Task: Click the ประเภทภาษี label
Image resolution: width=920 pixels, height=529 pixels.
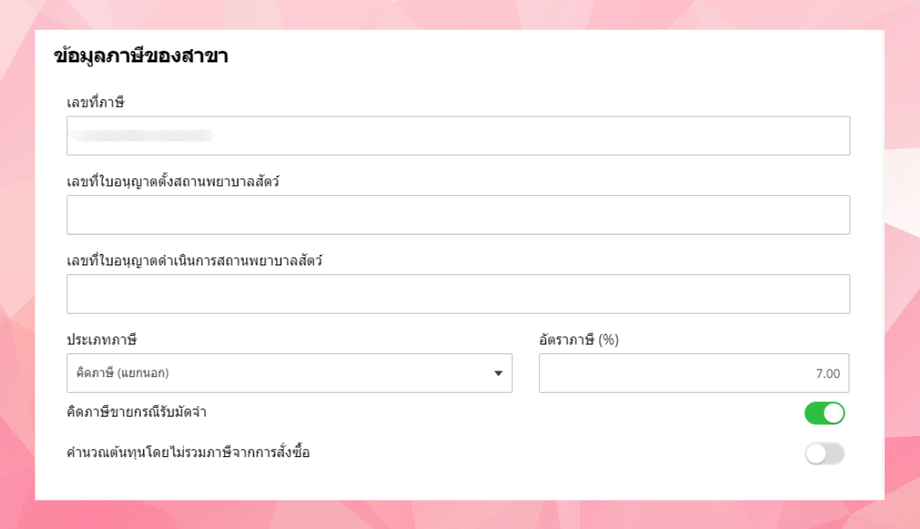Action: tap(101, 340)
